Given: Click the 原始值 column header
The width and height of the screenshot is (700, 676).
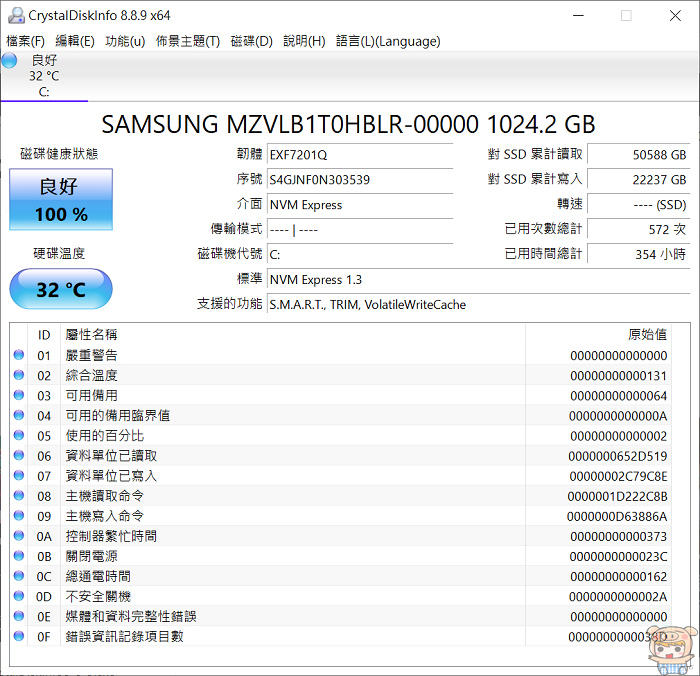Looking at the screenshot, I should 646,334.
